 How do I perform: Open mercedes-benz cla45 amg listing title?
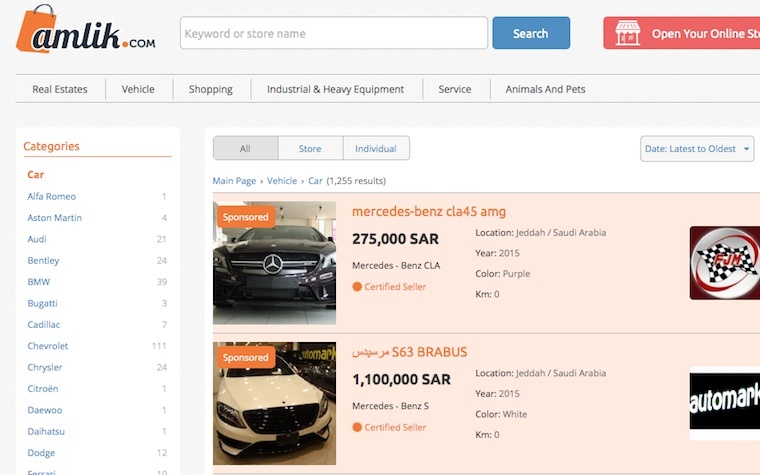point(429,212)
